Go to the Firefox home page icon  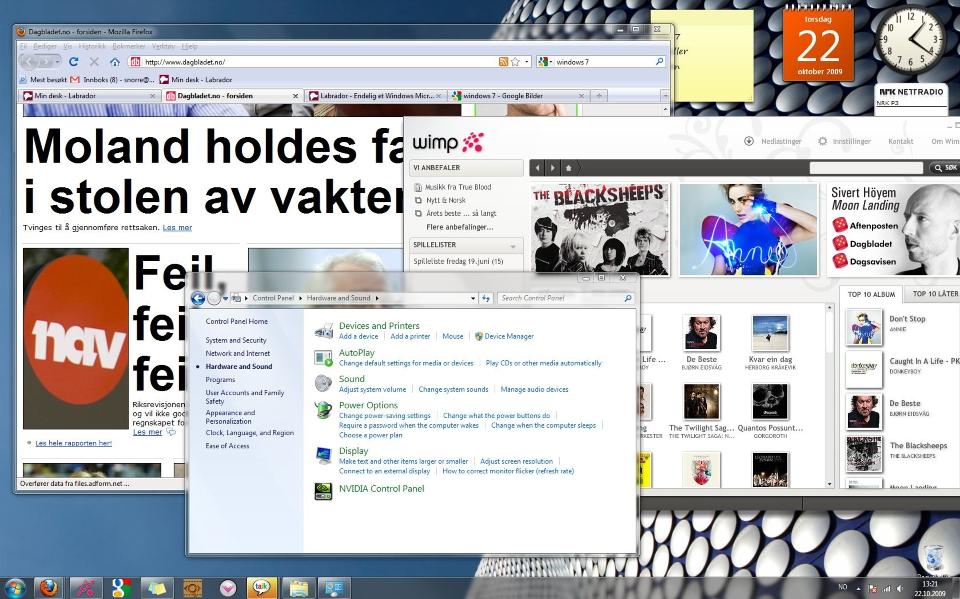click(114, 62)
